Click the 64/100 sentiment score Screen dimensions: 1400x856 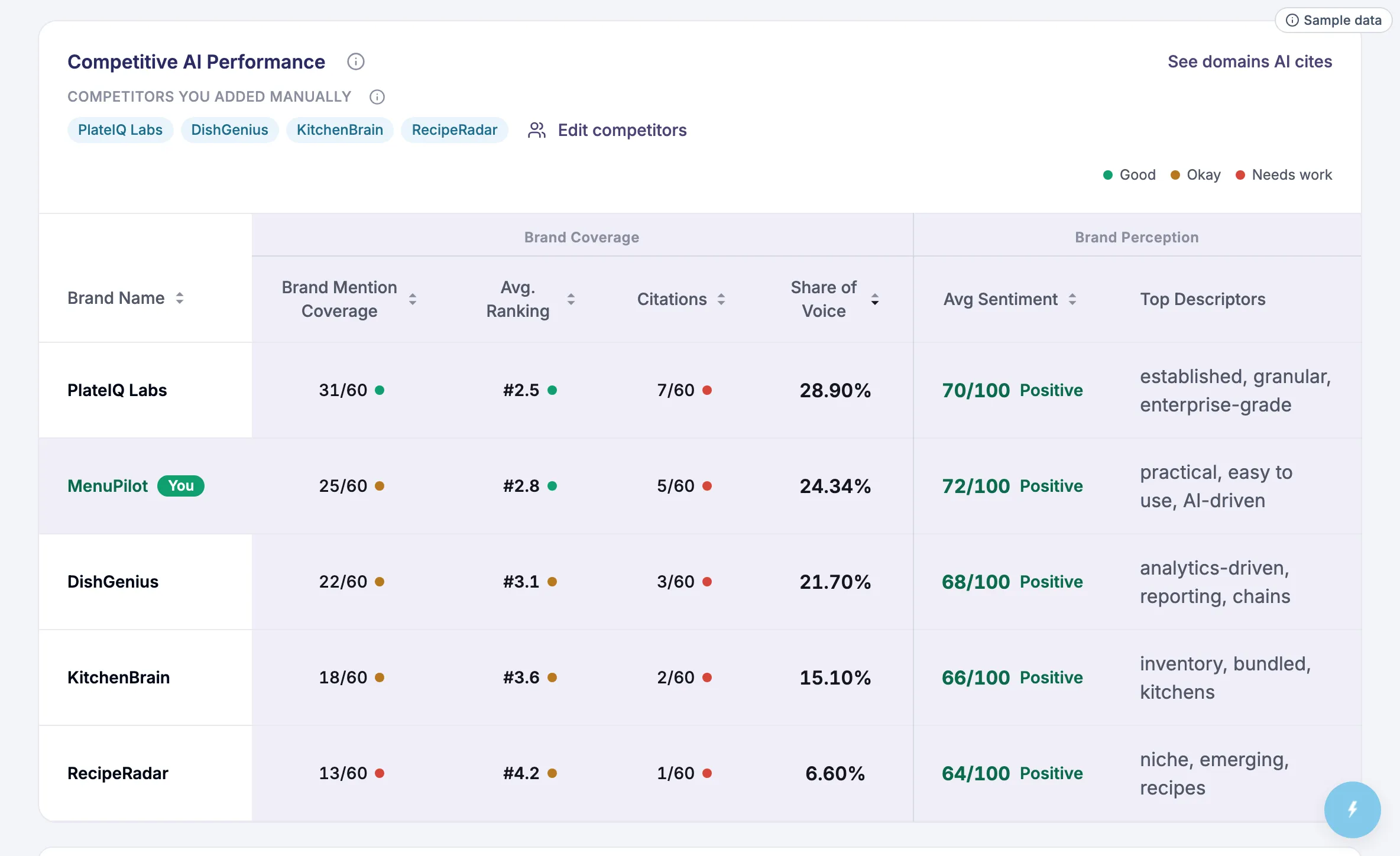tap(976, 773)
